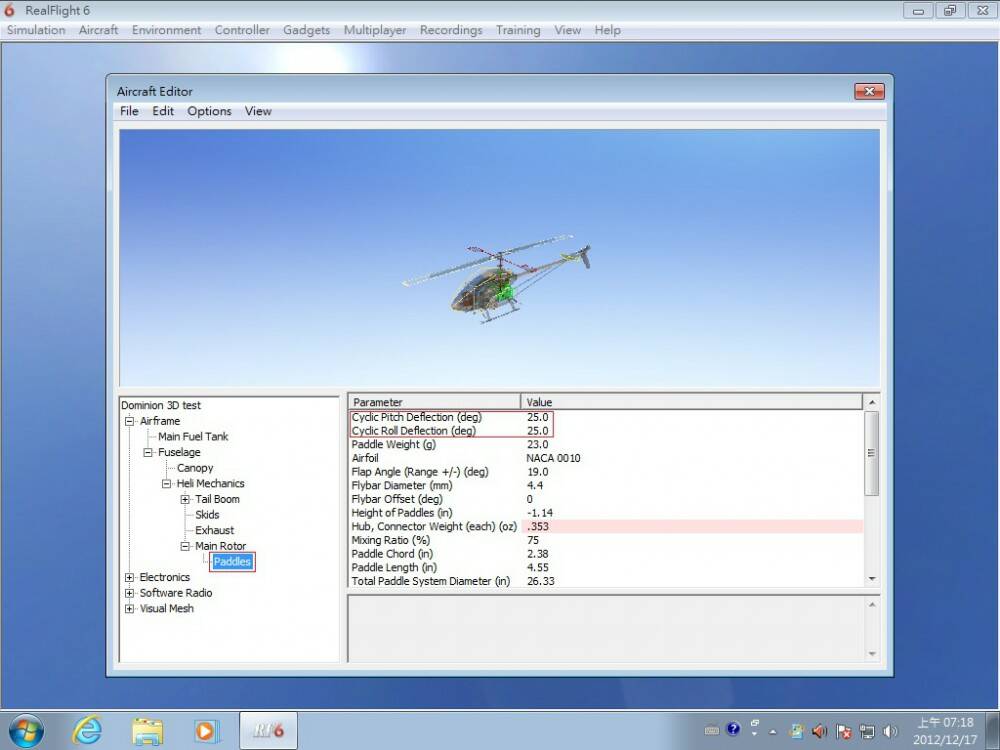
Task: Select Cyclic Pitch Deflection value 25.0
Action: (538, 417)
